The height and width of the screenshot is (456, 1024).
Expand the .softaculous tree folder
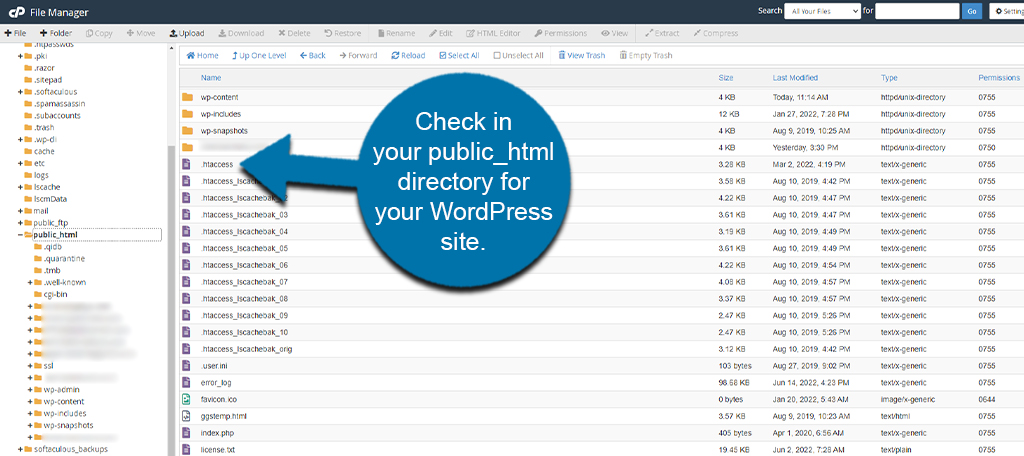pyautogui.click(x=20, y=92)
